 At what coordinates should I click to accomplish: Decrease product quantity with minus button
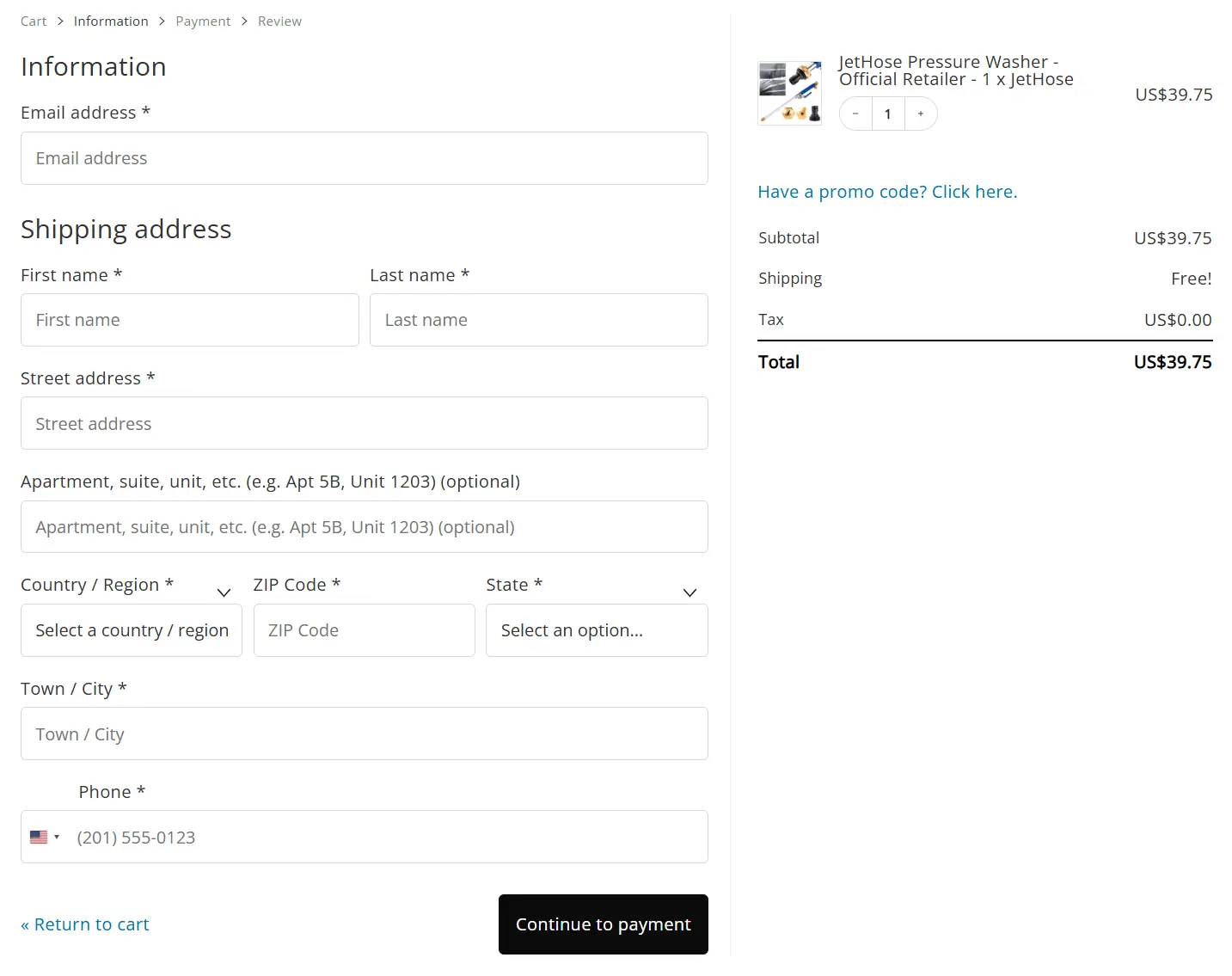pos(855,113)
